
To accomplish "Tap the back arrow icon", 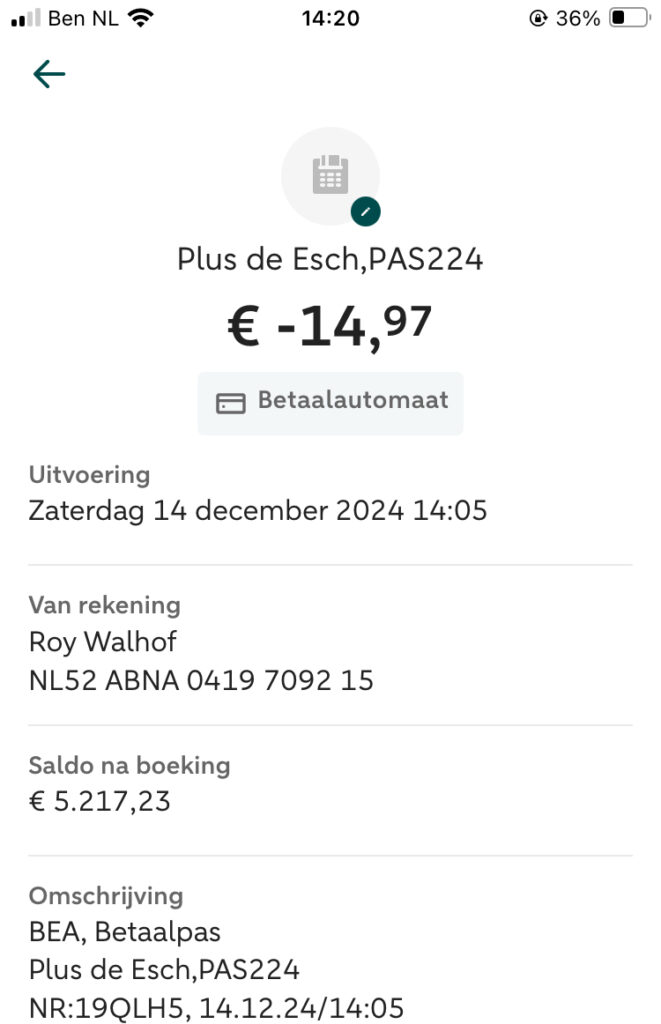I will pyautogui.click(x=49, y=74).
